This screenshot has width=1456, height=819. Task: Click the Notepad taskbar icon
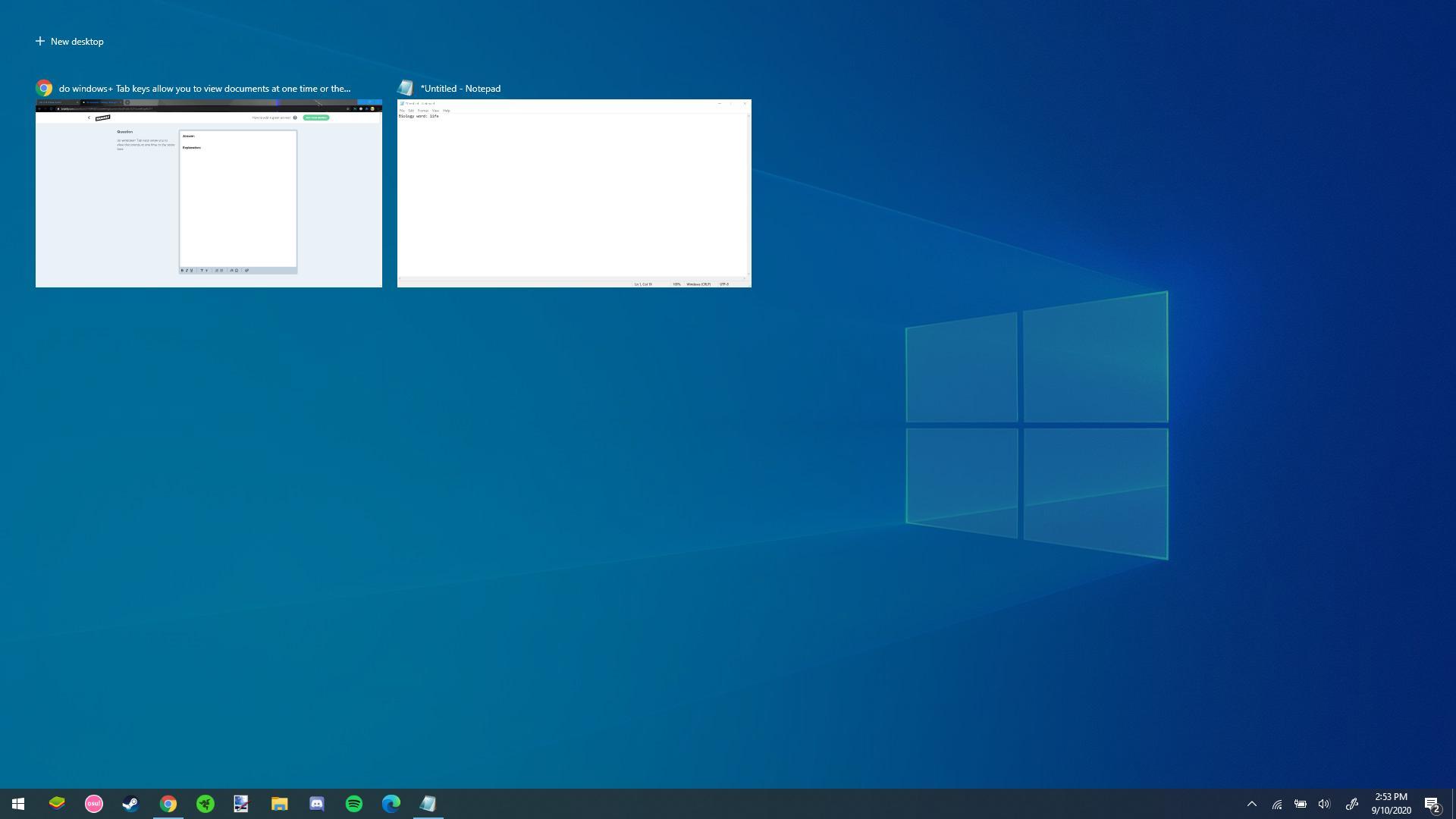(428, 804)
